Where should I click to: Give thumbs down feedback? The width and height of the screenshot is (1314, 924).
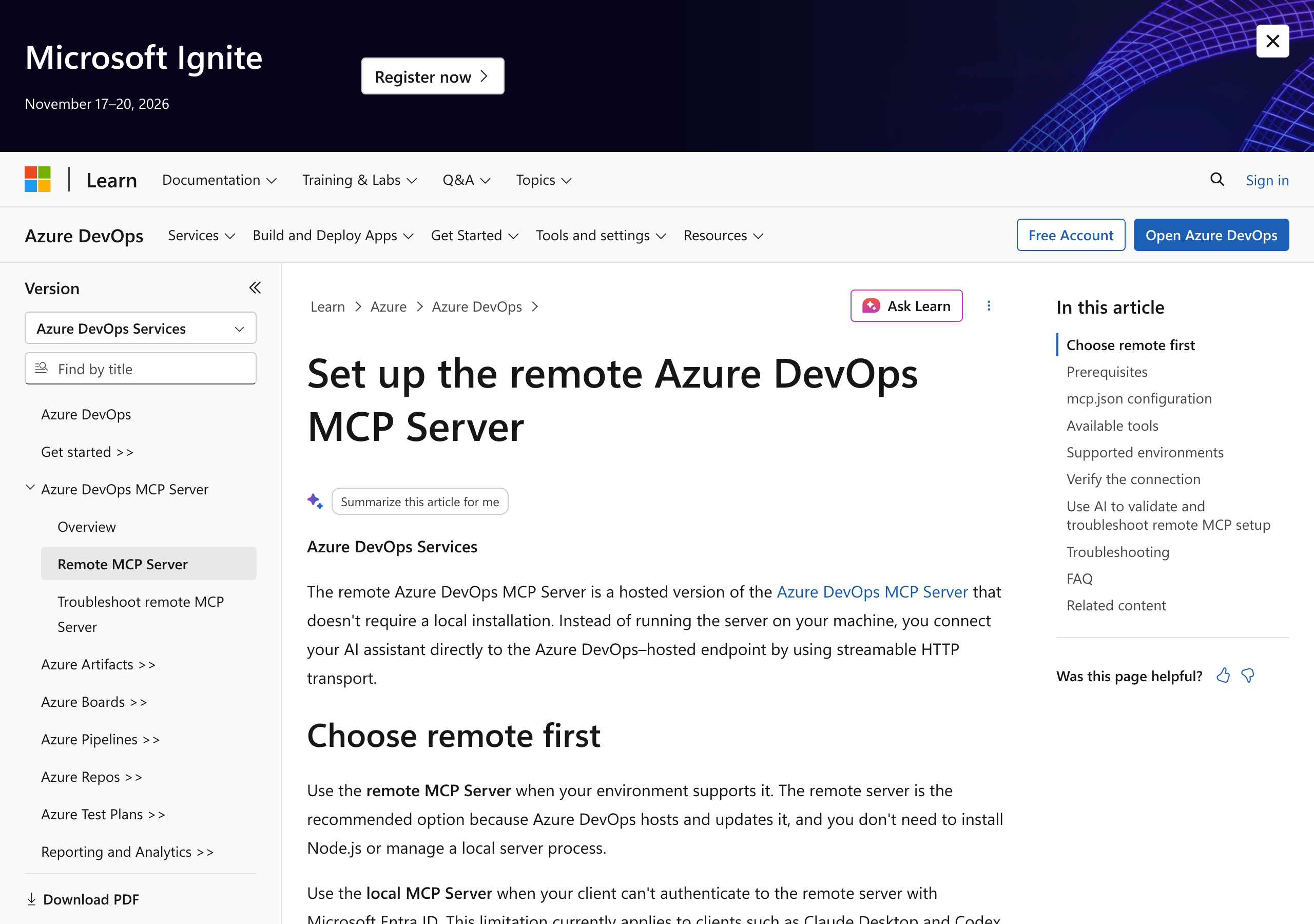click(x=1248, y=676)
